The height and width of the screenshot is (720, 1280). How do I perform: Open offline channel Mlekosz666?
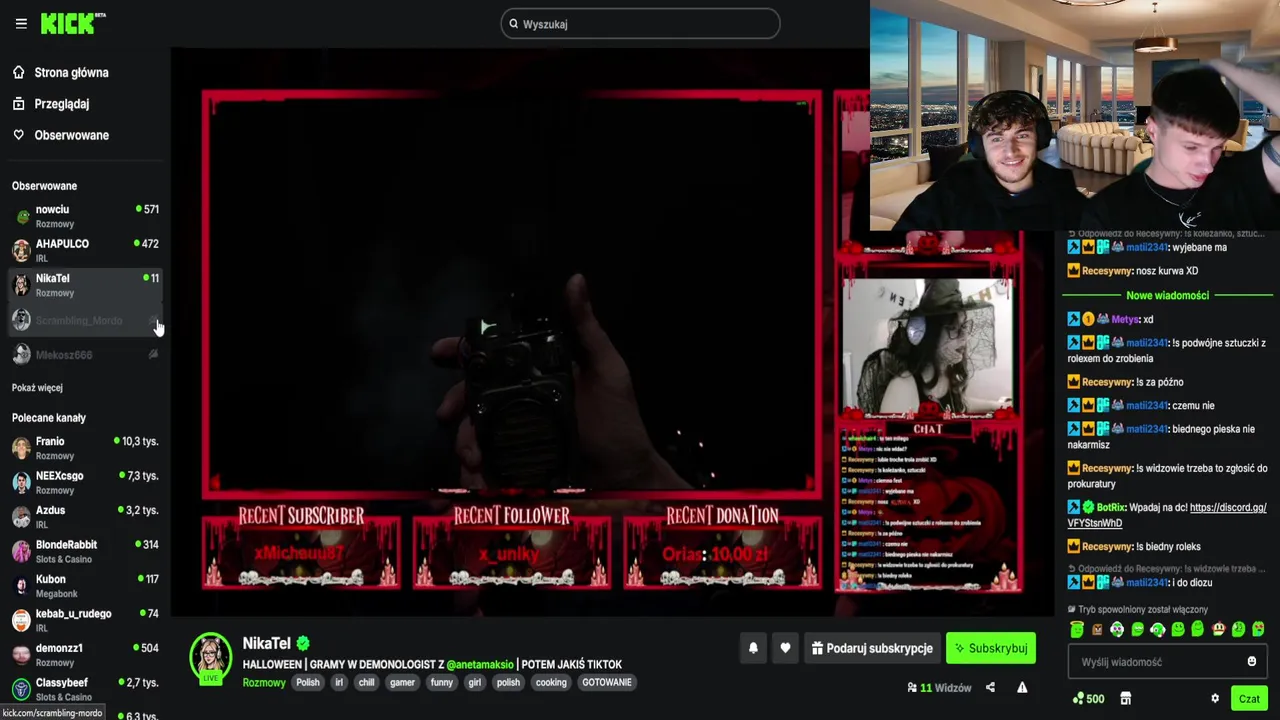tap(85, 355)
